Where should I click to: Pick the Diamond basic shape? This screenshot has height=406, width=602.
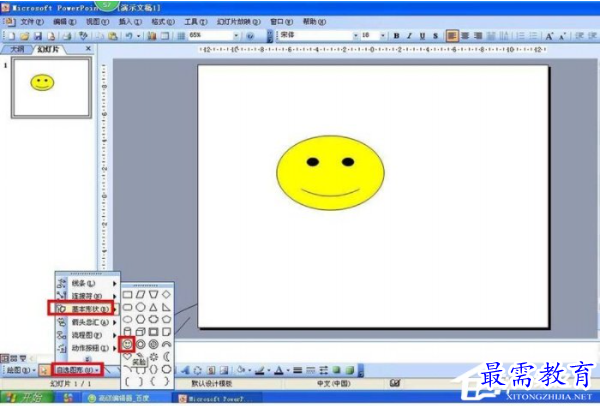(166, 295)
